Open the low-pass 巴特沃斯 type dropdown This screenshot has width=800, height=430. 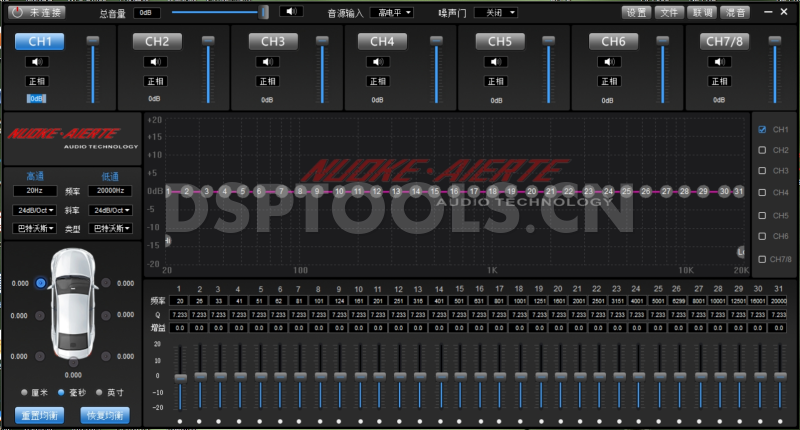click(x=111, y=229)
